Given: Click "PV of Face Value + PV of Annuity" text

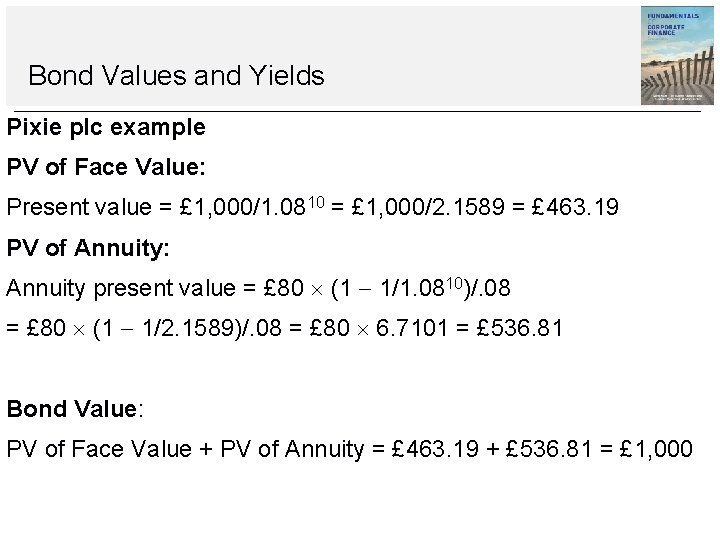Looking at the screenshot, I should coord(185,449).
